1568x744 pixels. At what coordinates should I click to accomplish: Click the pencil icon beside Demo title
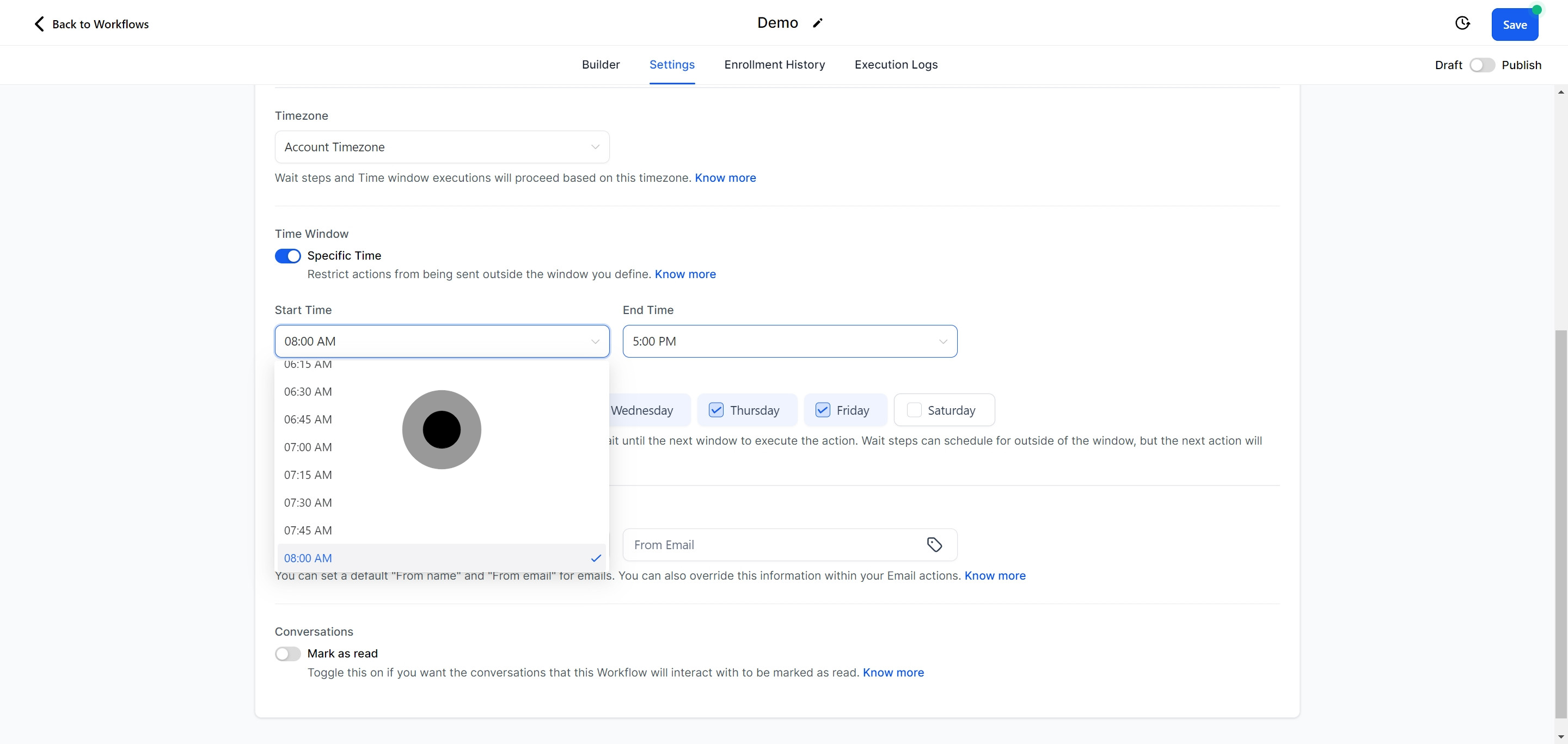tap(817, 23)
